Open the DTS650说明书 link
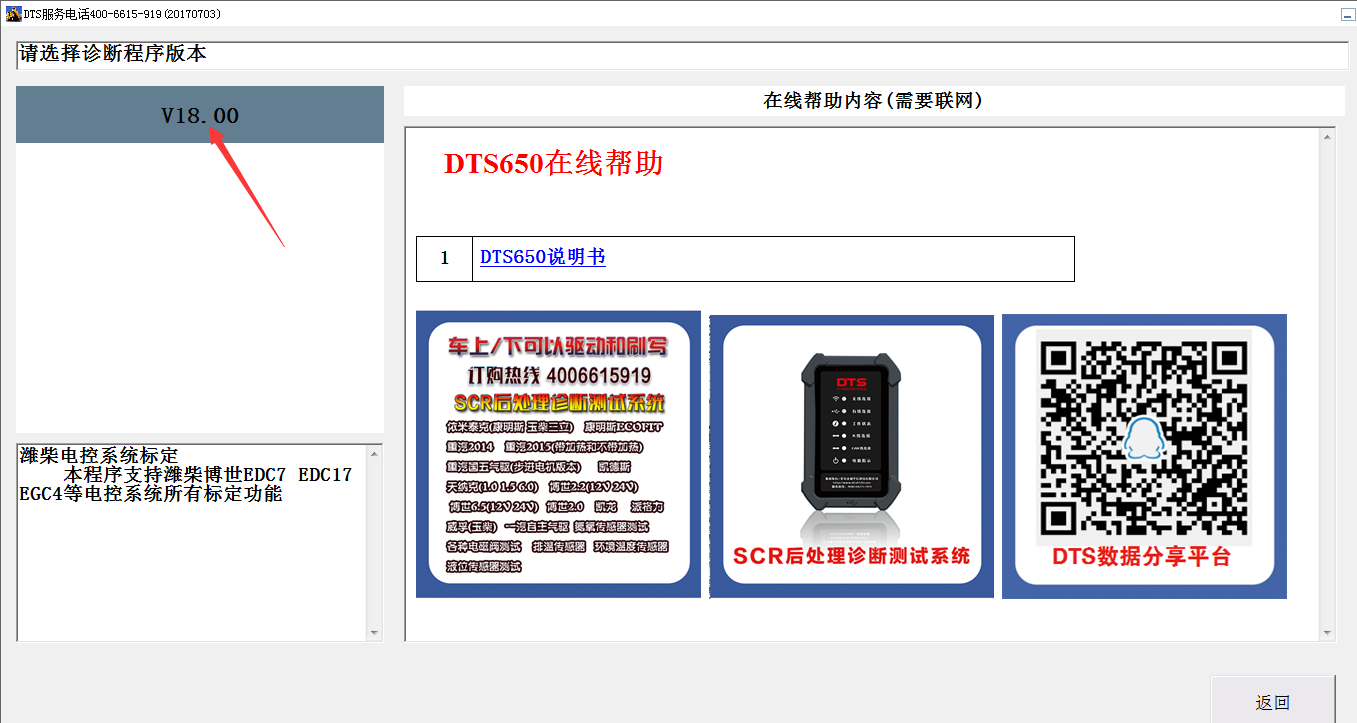The width and height of the screenshot is (1357, 723). click(x=542, y=257)
